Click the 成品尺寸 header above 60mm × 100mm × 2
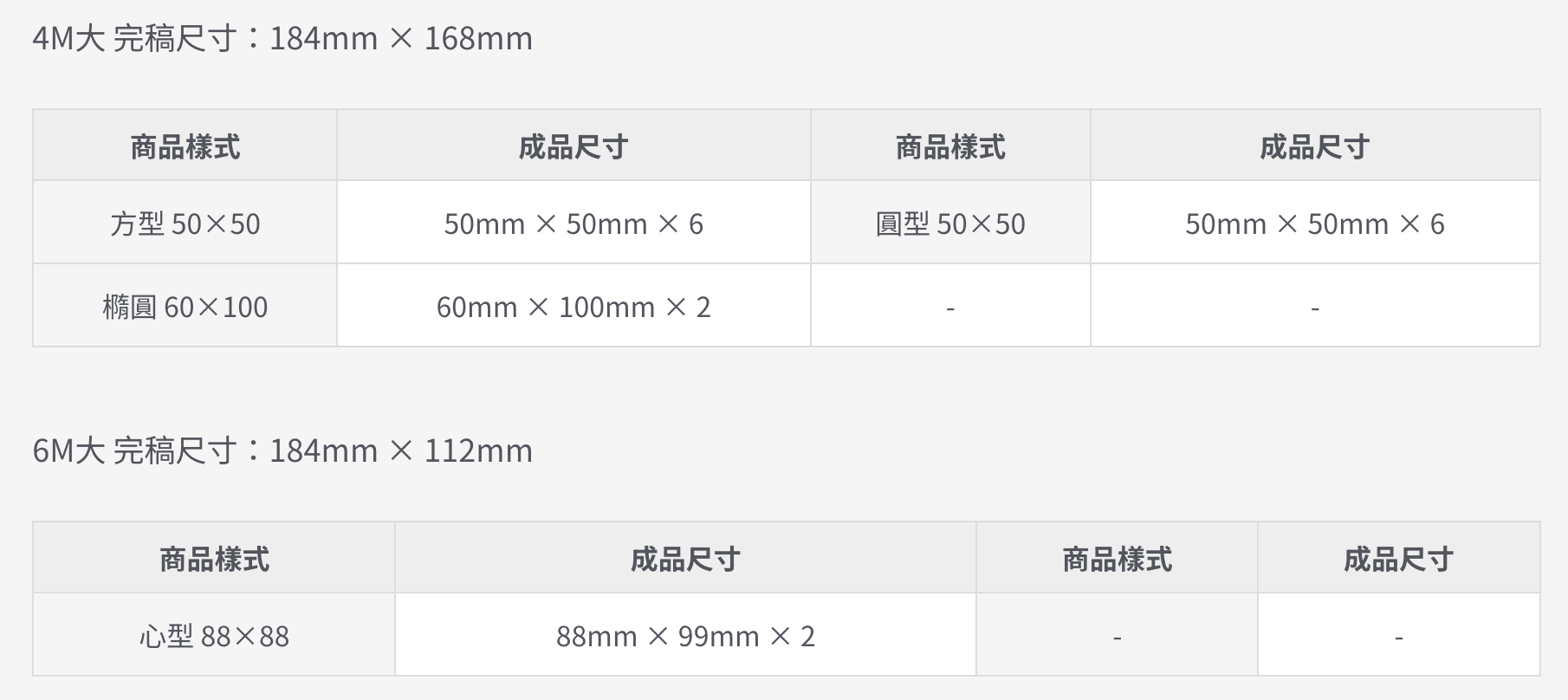Screen dimensions: 1568x700 coord(573,147)
